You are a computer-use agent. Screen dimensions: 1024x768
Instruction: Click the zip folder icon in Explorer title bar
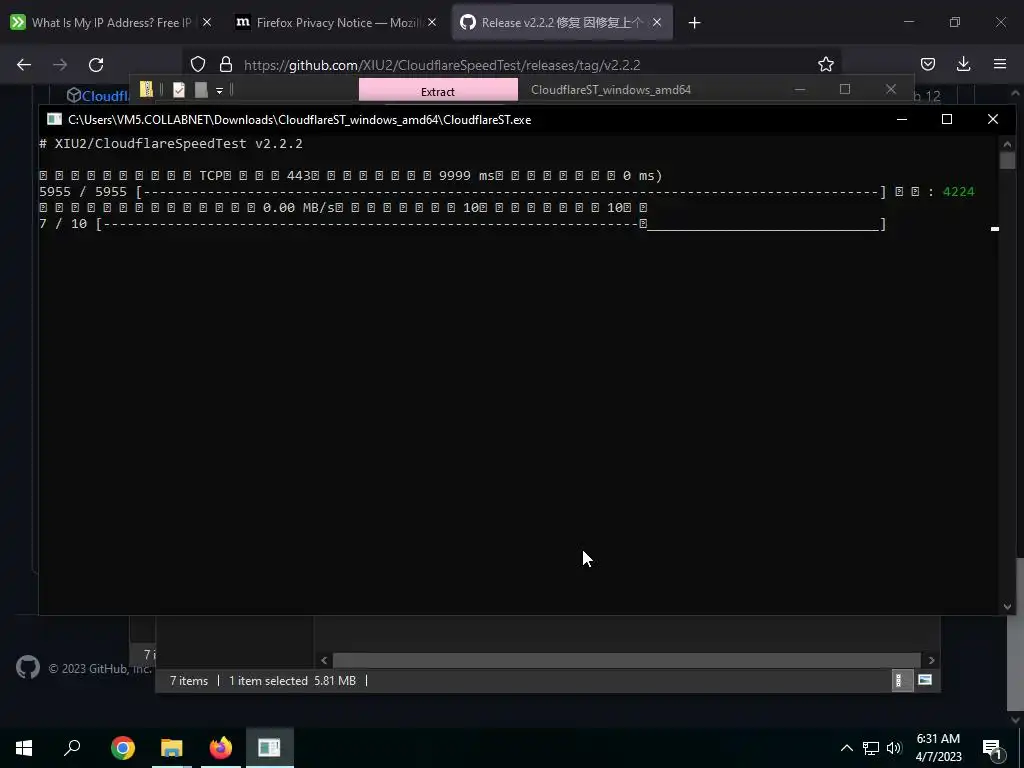[x=146, y=89]
